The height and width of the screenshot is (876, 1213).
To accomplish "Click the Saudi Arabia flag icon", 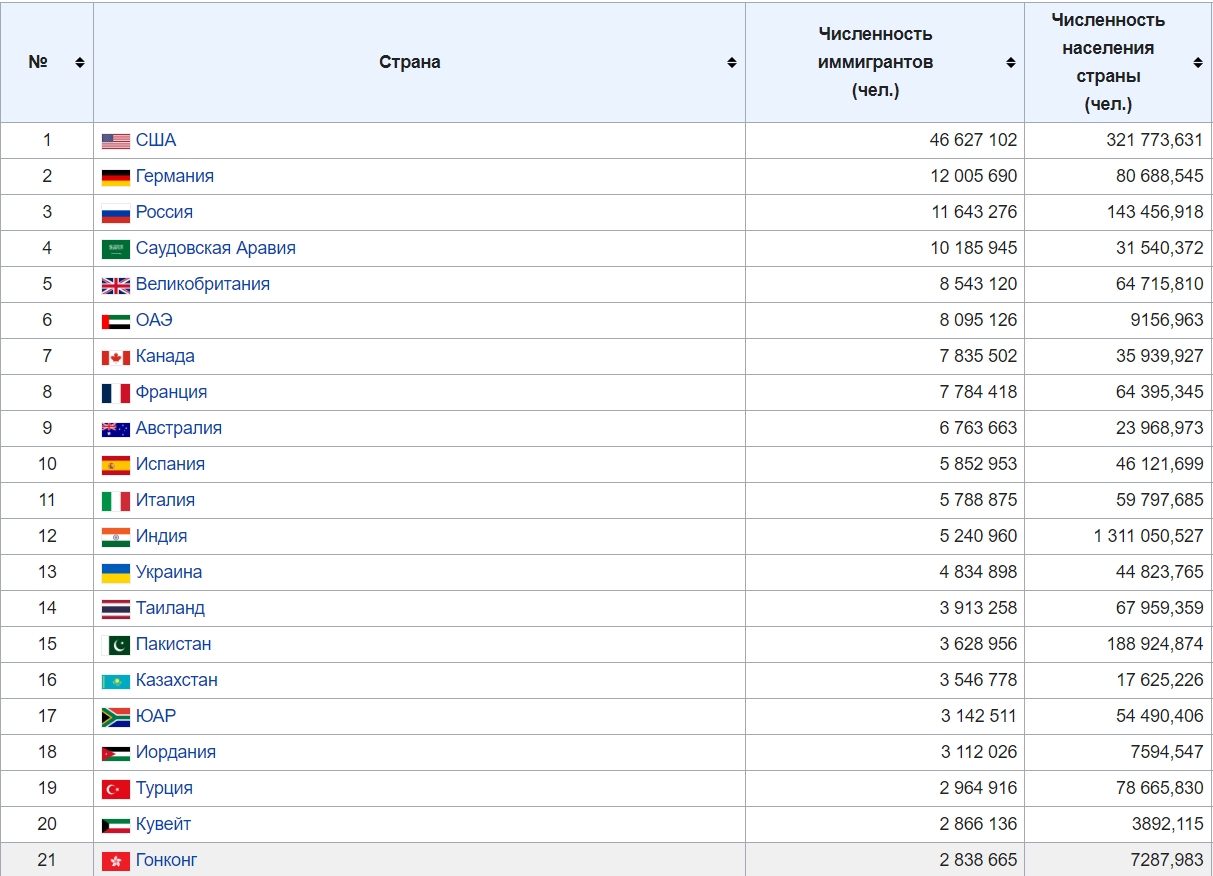I will 116,249.
